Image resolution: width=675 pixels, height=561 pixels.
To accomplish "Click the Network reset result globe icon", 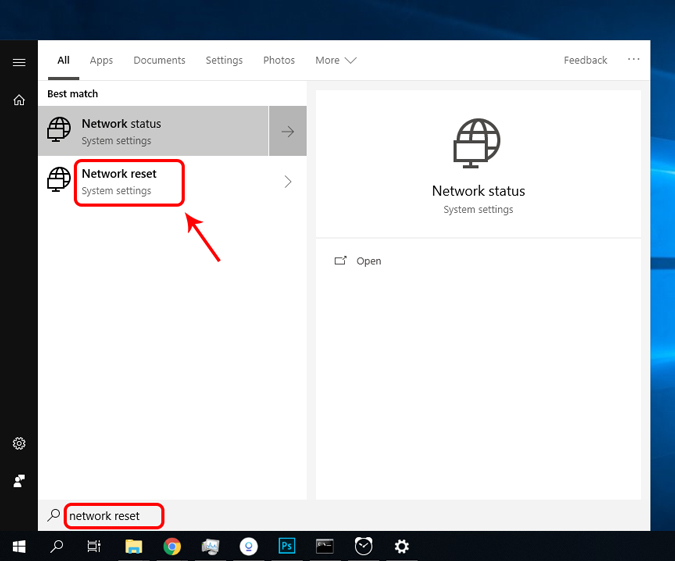I will [59, 180].
